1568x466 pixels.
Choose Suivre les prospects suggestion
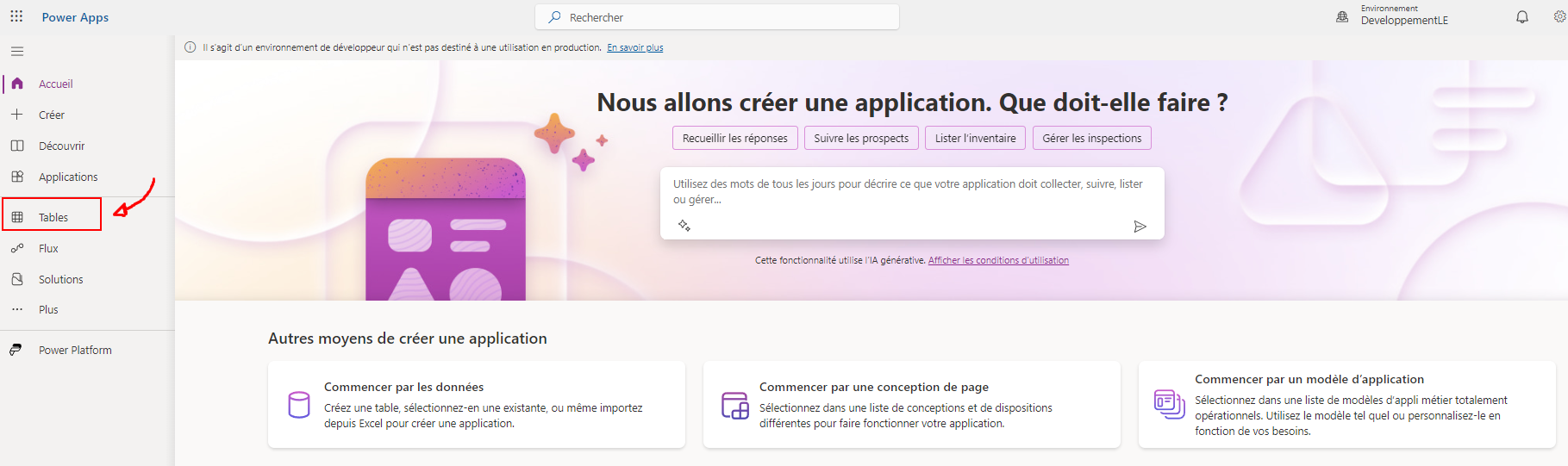pos(861,138)
